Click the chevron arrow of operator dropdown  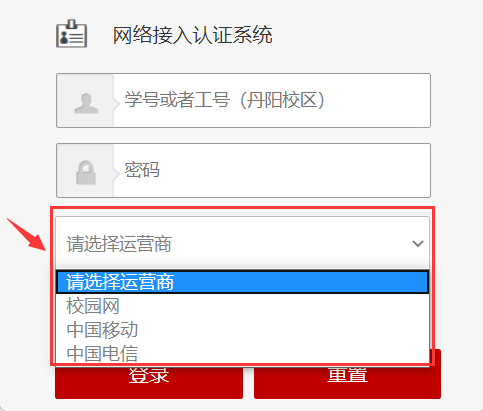418,244
